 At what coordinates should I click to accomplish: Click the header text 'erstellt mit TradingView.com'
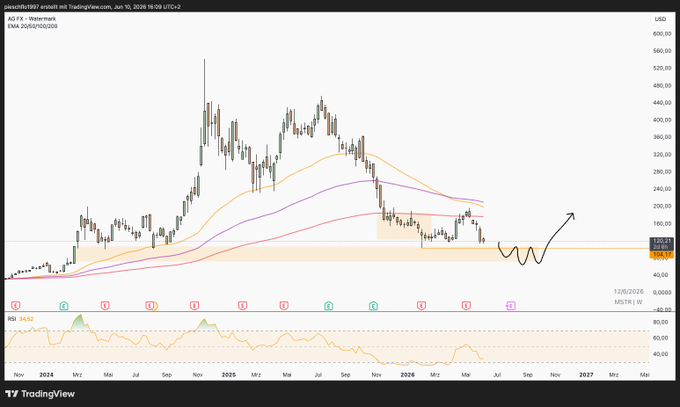pyautogui.click(x=75, y=7)
